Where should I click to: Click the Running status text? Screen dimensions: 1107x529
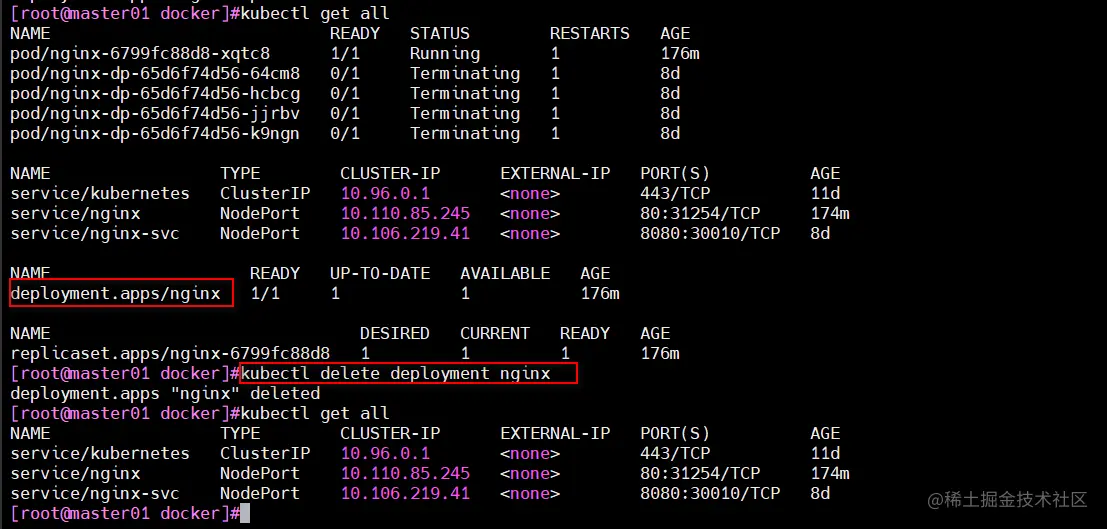445,53
